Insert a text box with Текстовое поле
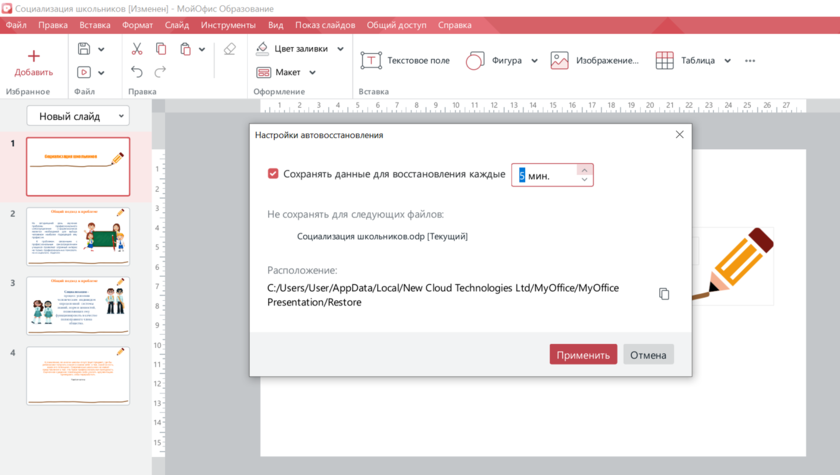Viewport: 840px width, 475px height. (x=406, y=61)
